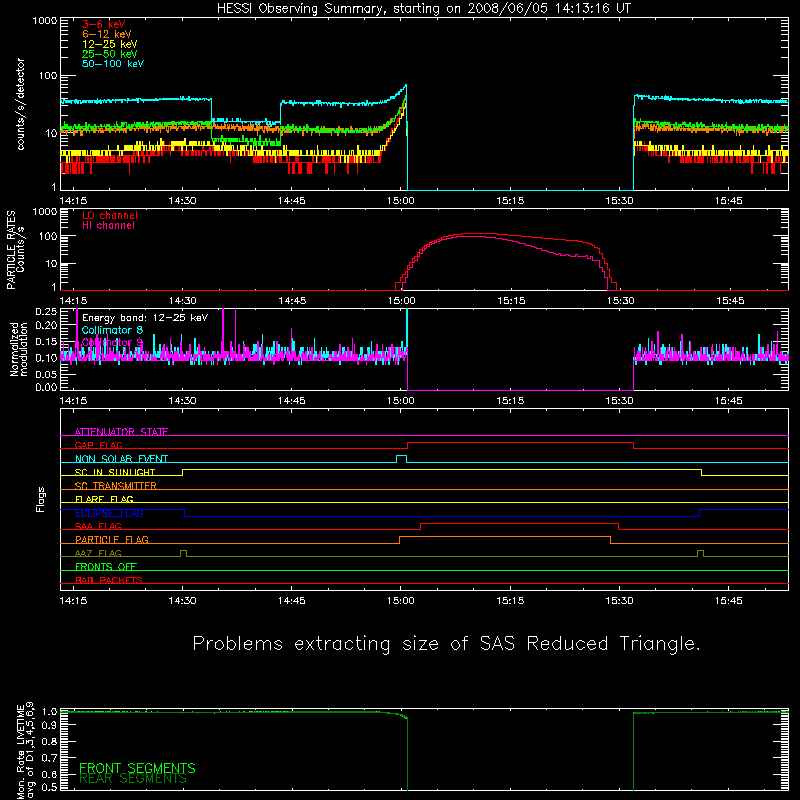Screen dimensions: 800x800
Task: Select the Collimator 9 legend label
Action: pyautogui.click(x=112, y=342)
